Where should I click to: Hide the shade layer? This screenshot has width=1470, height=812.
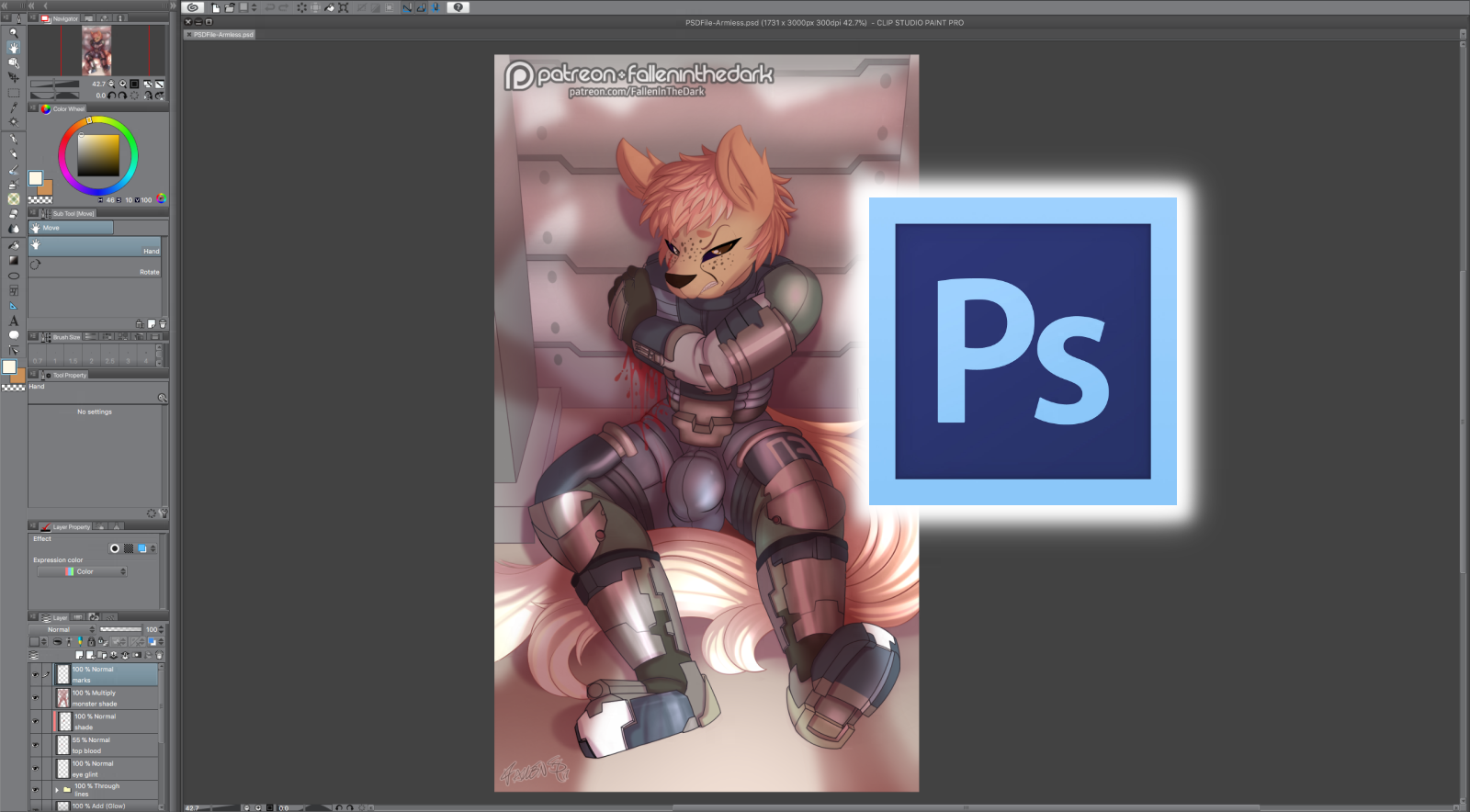(x=35, y=722)
